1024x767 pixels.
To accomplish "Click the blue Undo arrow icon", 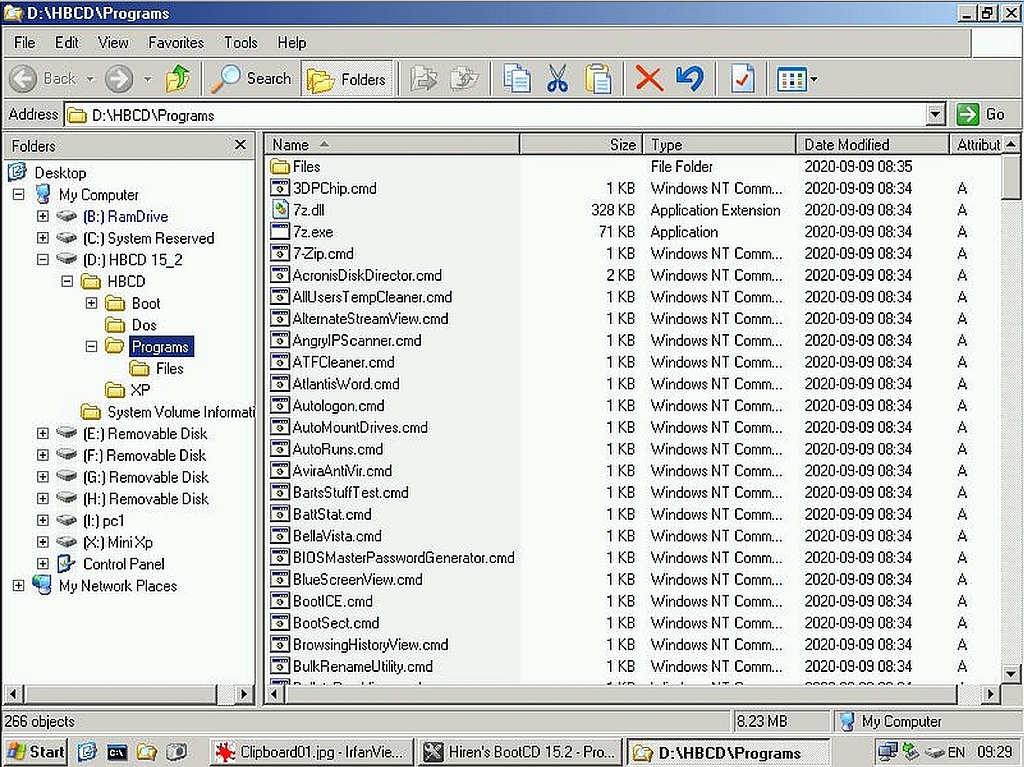I will click(690, 79).
